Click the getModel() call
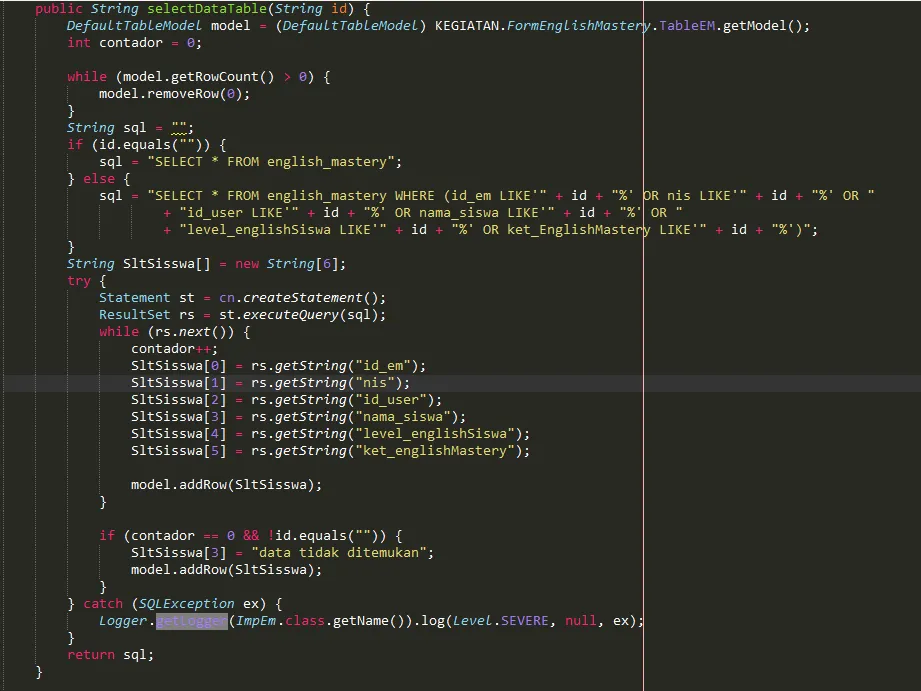 (x=762, y=26)
